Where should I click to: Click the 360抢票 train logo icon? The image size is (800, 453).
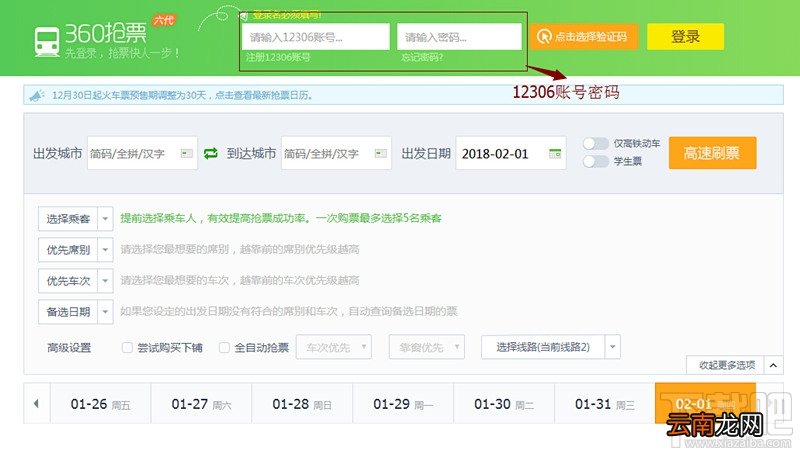46,41
